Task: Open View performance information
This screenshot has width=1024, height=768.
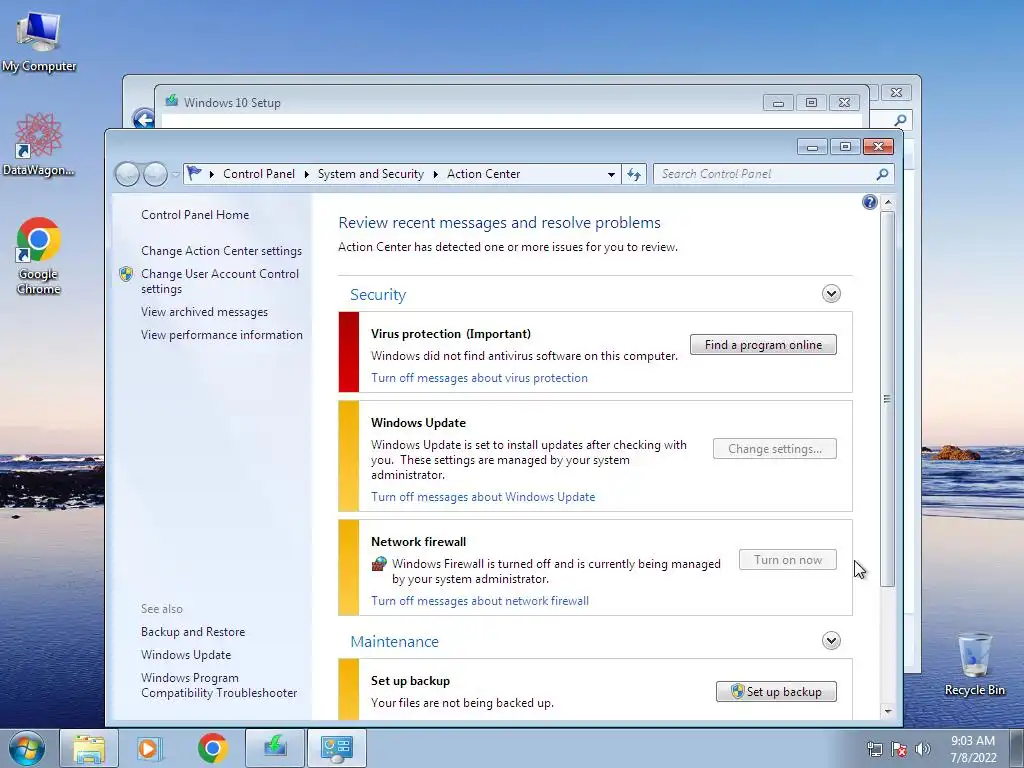Action: (222, 335)
